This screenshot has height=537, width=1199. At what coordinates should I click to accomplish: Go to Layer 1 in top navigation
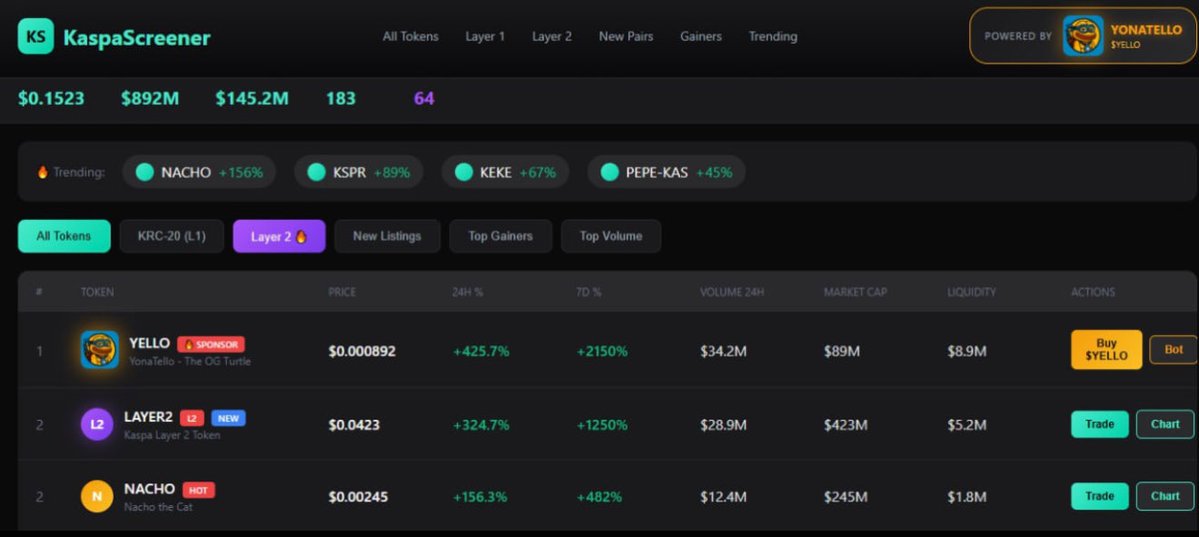pos(485,36)
